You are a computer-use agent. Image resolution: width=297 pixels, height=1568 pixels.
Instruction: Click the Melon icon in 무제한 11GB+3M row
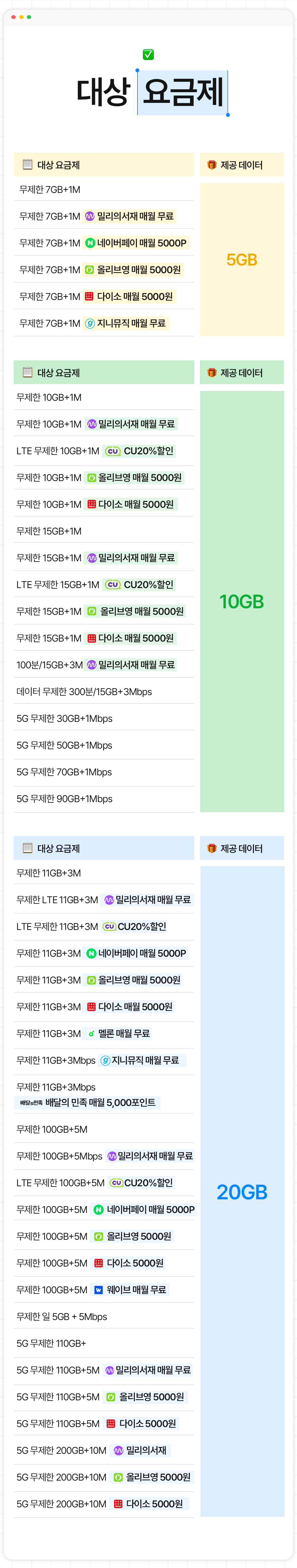coord(91,1033)
